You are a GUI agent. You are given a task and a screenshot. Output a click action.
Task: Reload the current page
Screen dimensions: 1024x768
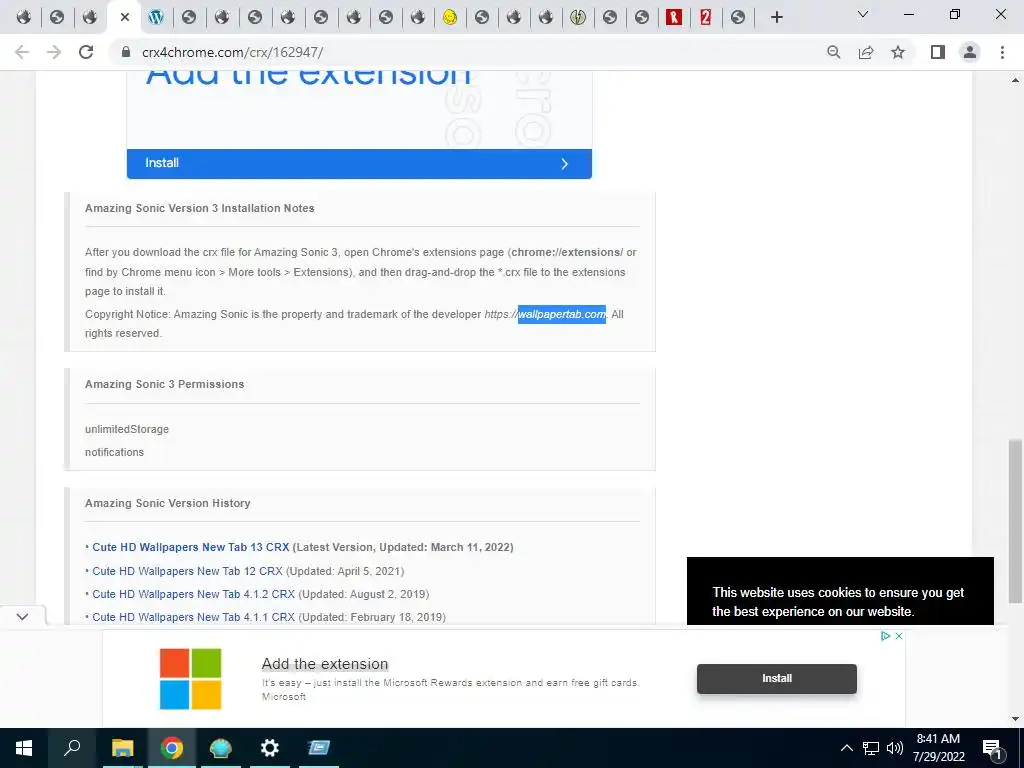click(x=86, y=52)
